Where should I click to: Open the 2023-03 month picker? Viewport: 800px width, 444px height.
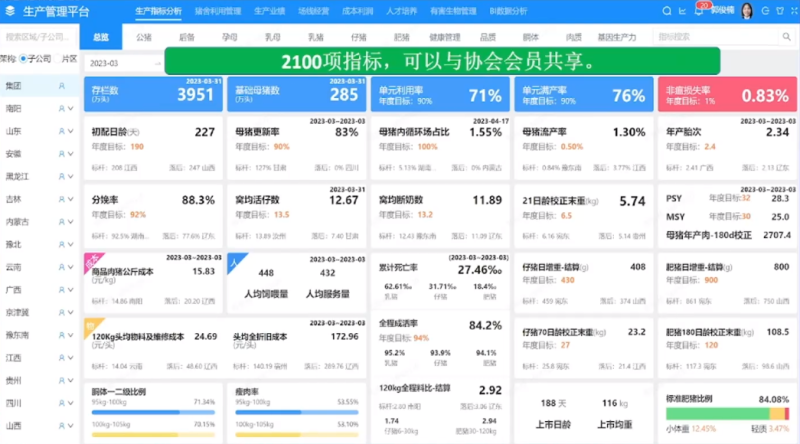point(123,63)
